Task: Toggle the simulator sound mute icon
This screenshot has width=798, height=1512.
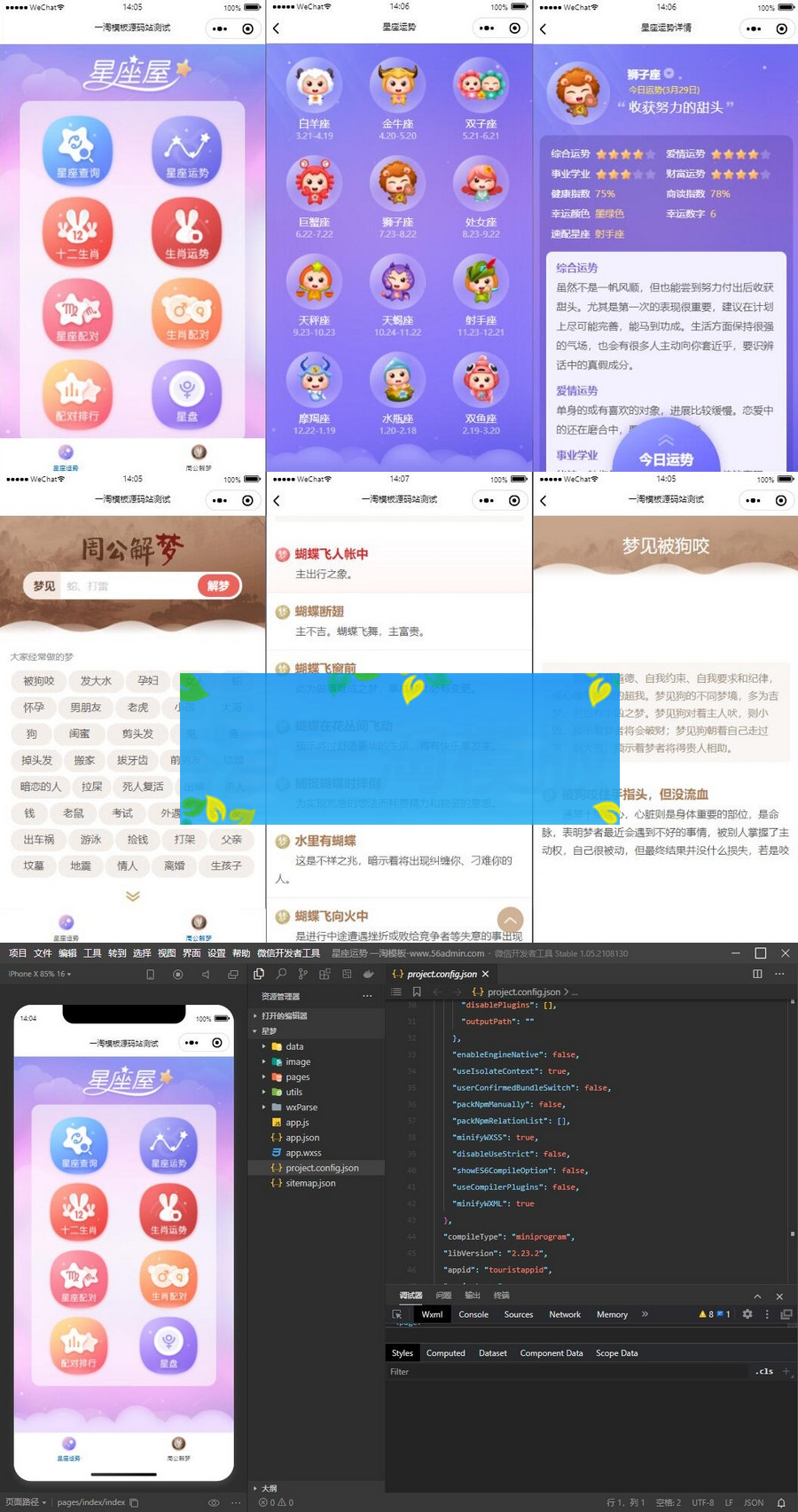Action: click(x=206, y=974)
